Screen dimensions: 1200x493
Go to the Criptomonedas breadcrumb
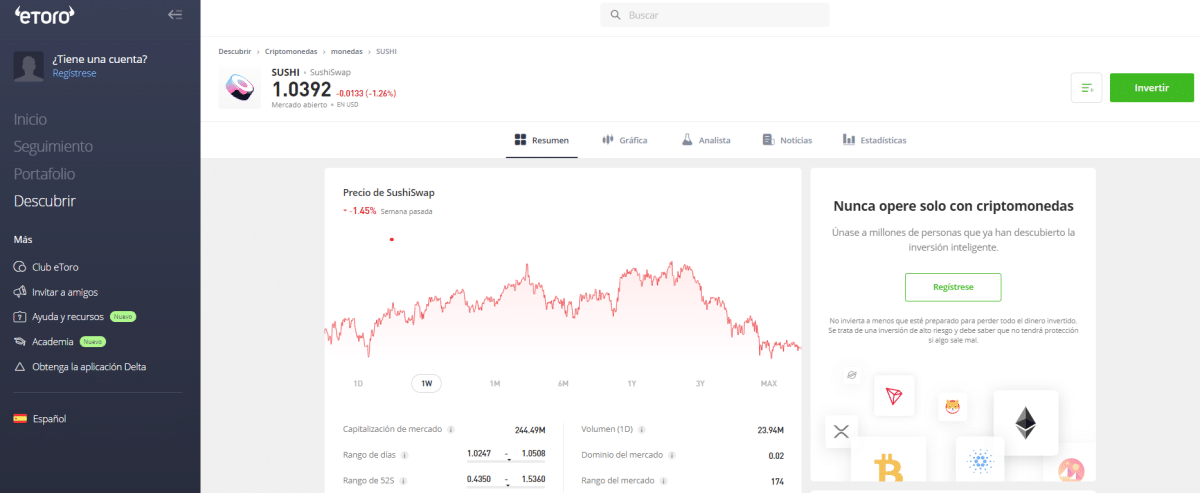click(291, 51)
